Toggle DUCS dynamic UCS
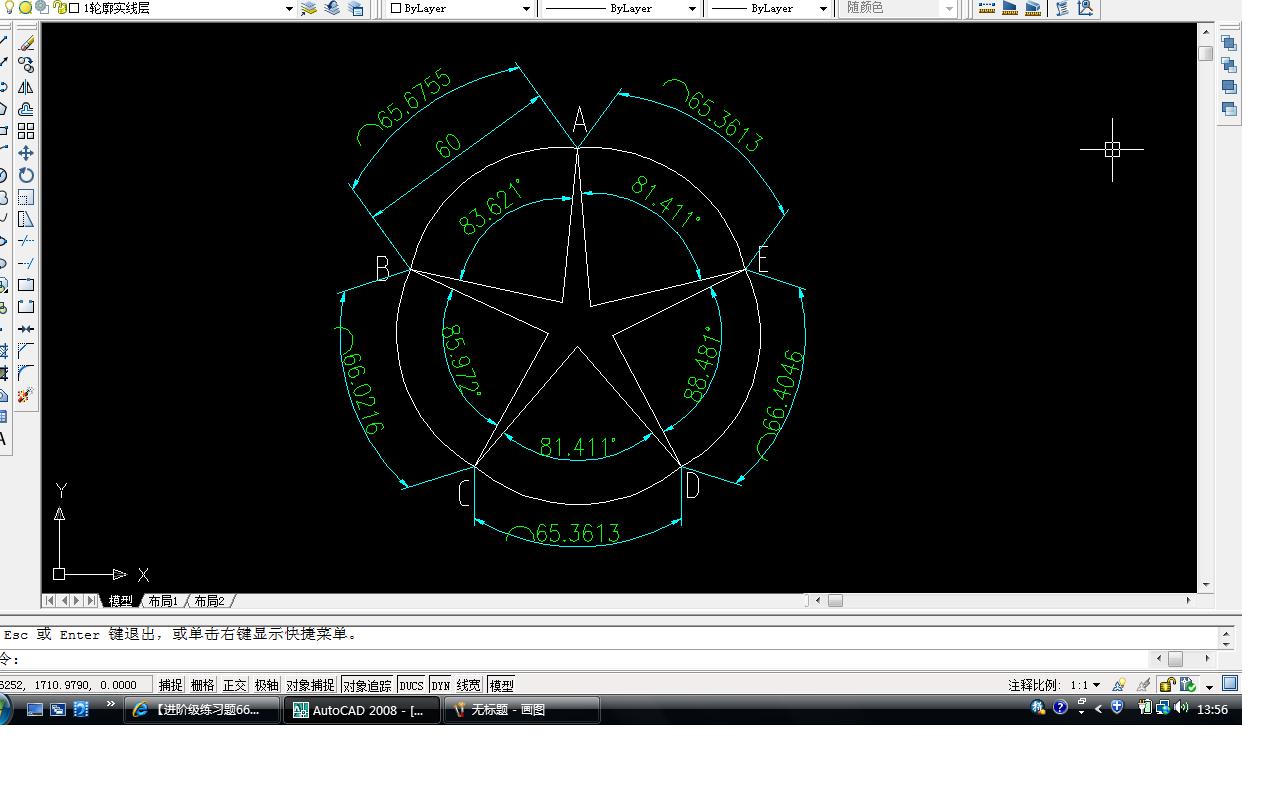Image resolution: width=1280 pixels, height=800 pixels. (x=412, y=685)
